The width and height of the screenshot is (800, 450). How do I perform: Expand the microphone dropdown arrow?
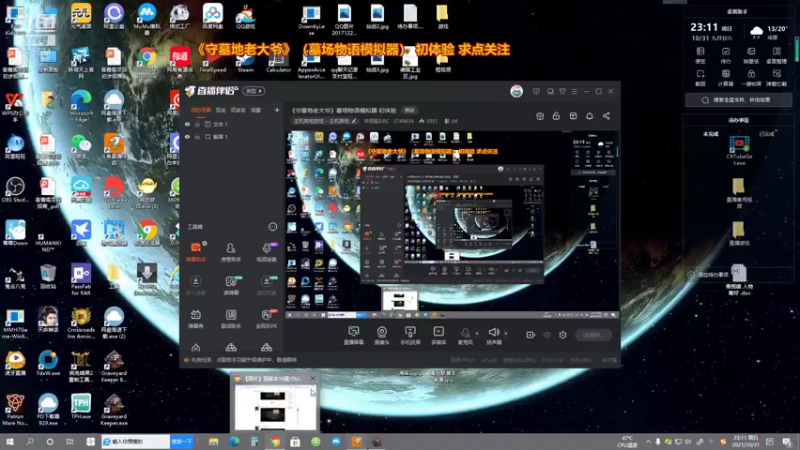tap(477, 333)
